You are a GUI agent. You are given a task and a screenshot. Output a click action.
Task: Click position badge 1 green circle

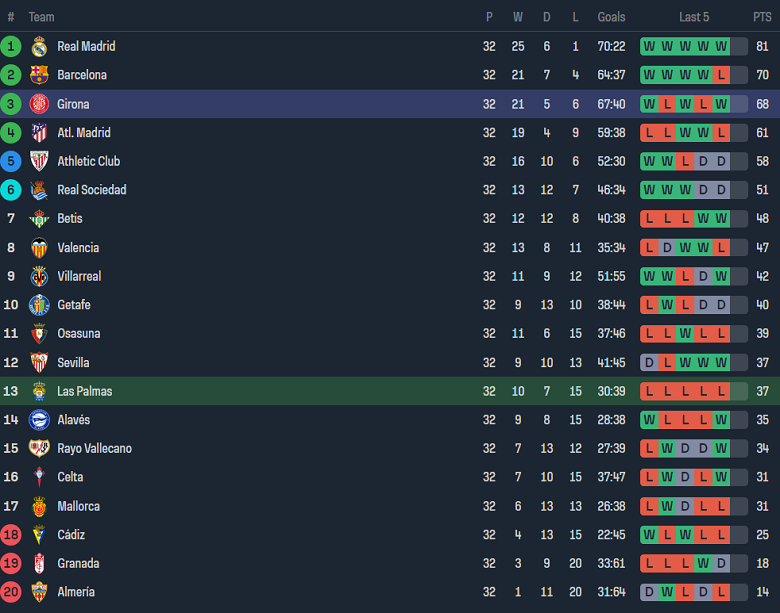[11, 46]
